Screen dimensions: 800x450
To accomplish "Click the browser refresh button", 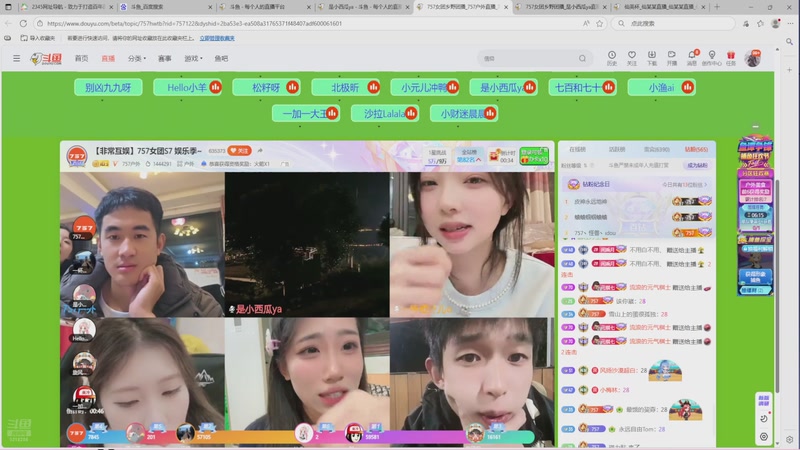I will coord(23,23).
